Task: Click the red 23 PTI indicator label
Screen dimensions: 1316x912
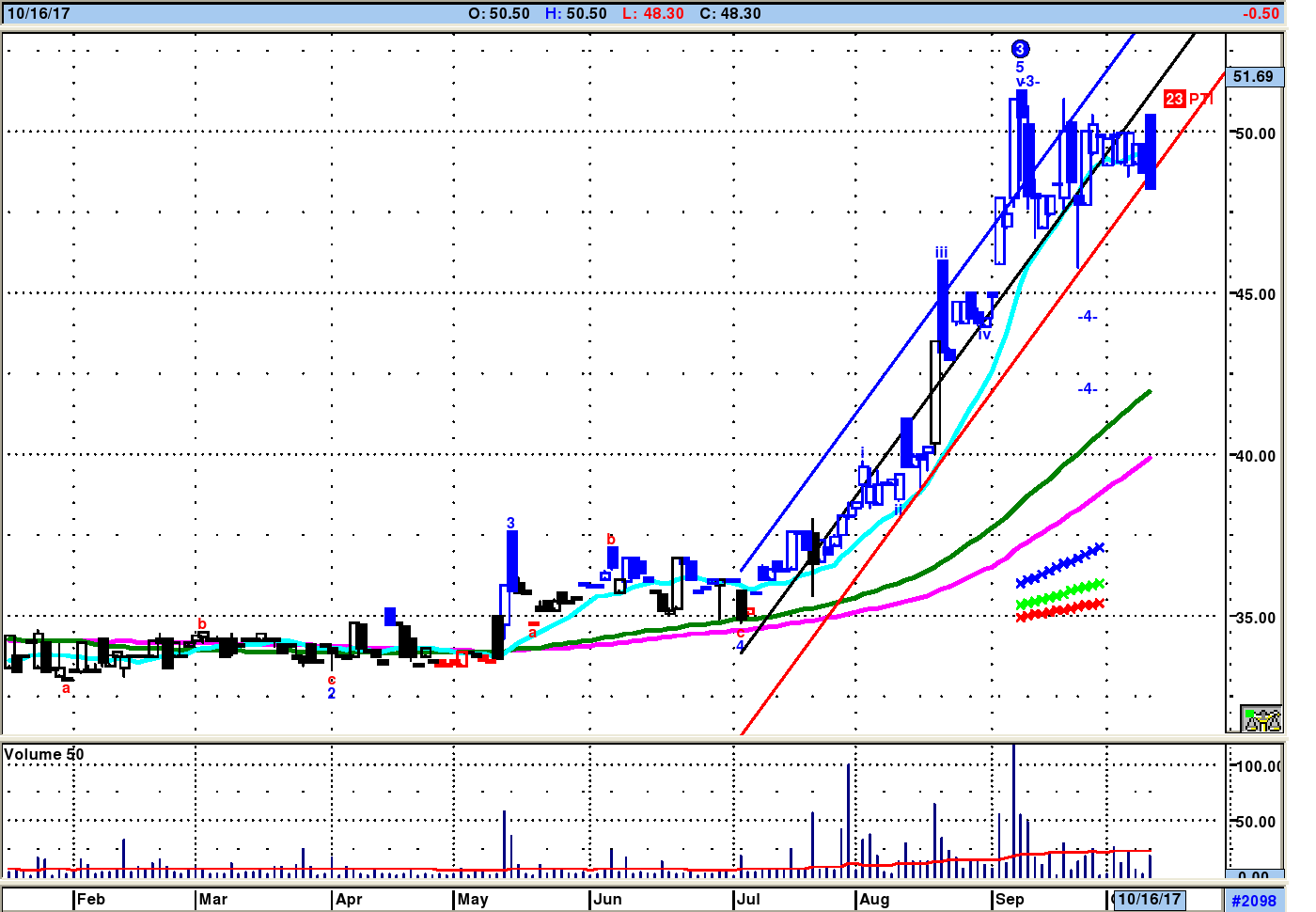Action: (x=1188, y=99)
